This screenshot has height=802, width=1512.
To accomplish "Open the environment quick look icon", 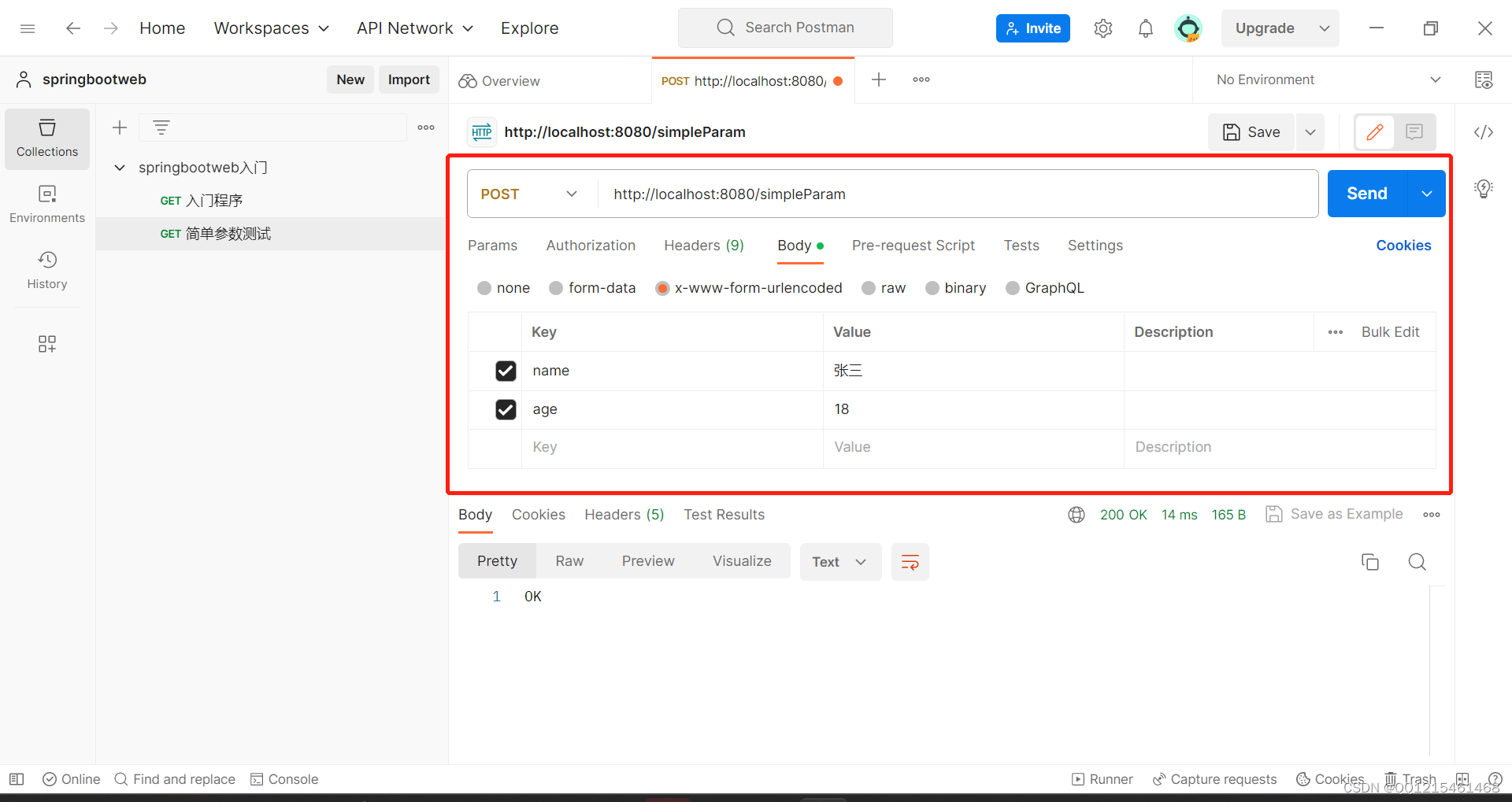I will (x=1484, y=79).
